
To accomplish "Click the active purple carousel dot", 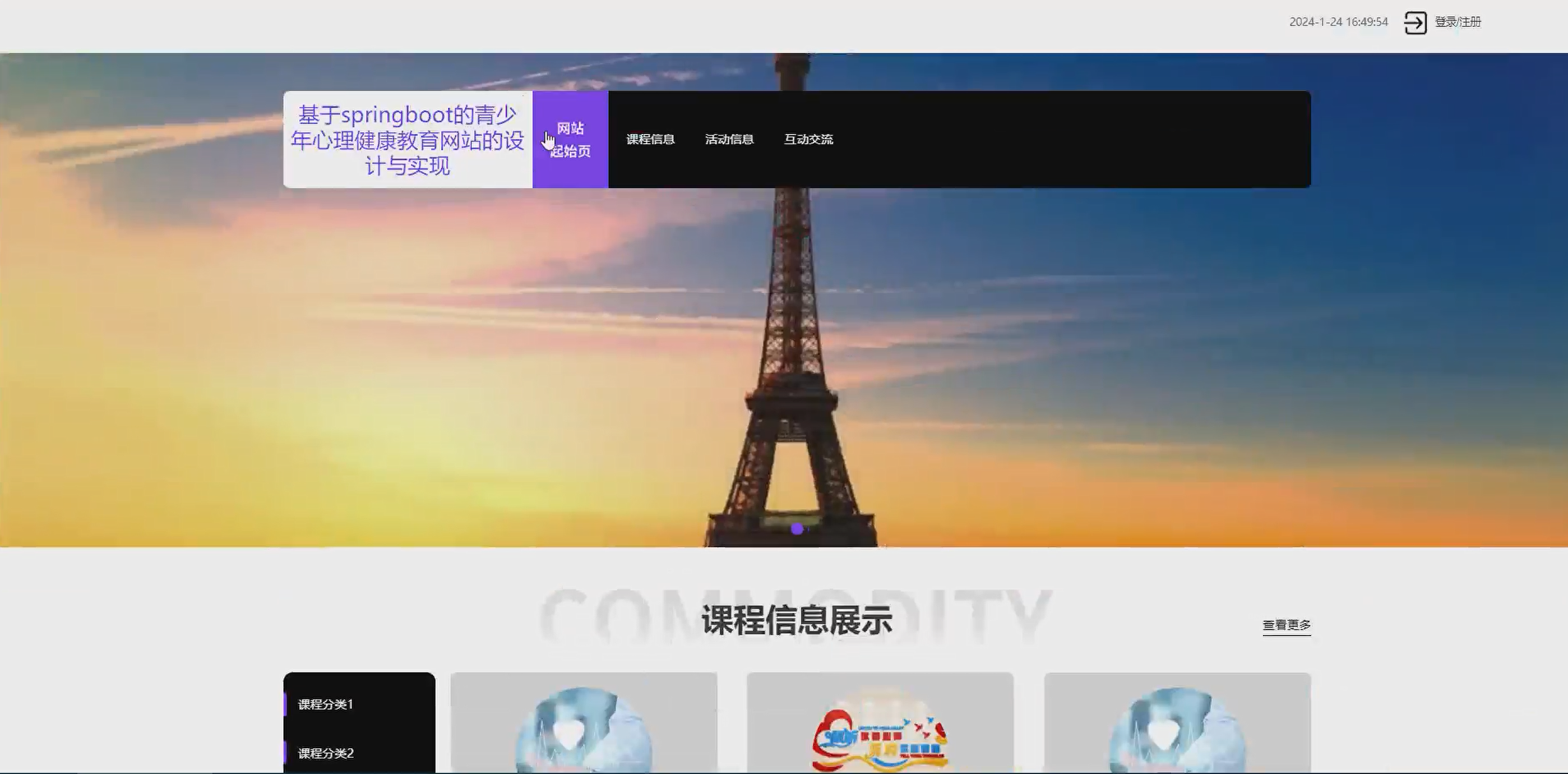I will point(796,528).
